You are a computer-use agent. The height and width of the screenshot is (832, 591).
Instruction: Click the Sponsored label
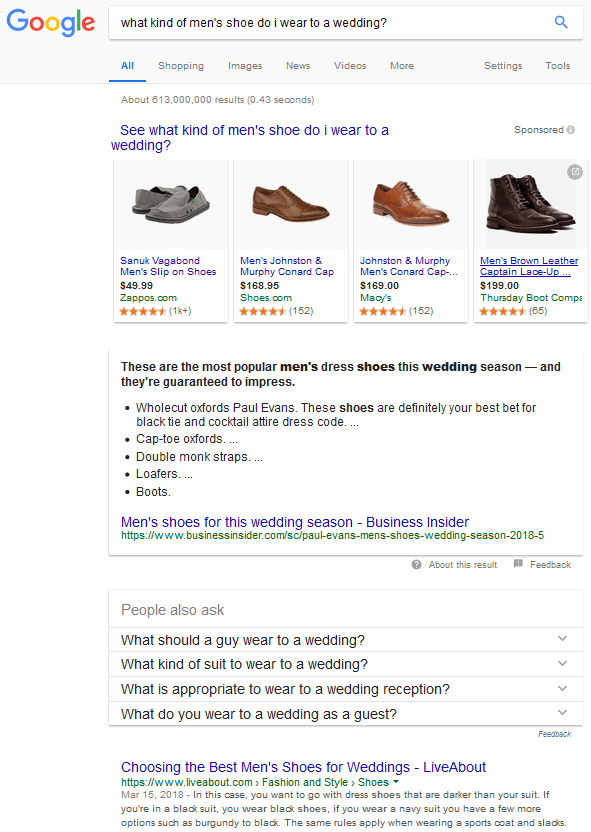coord(538,130)
